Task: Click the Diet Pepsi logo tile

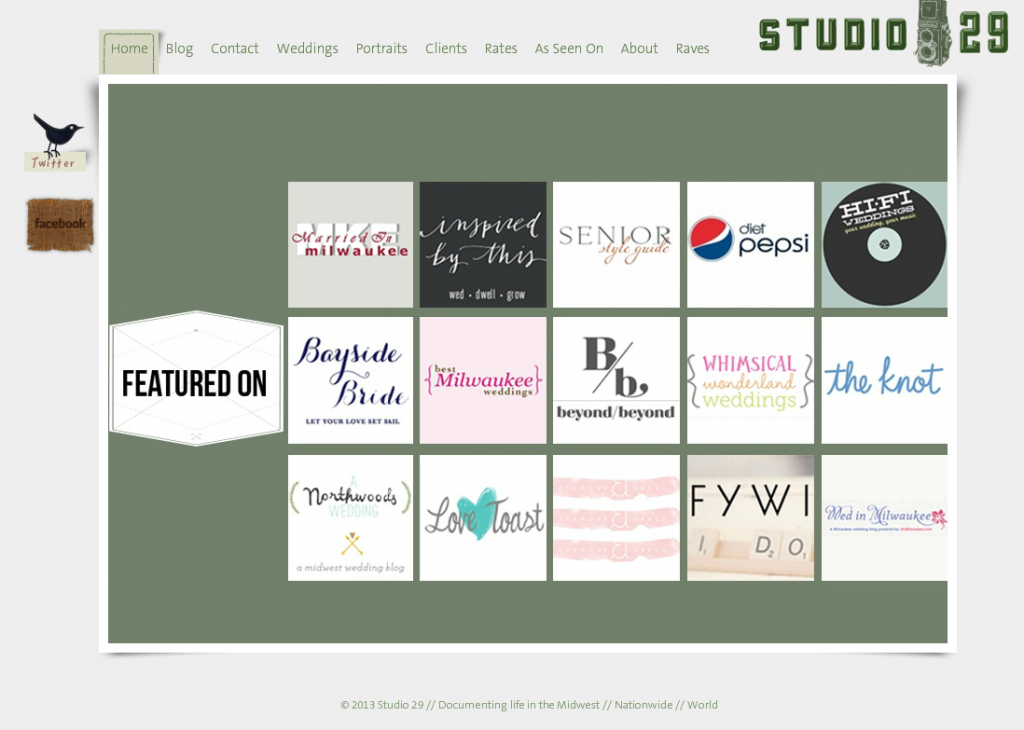Action: pos(750,245)
